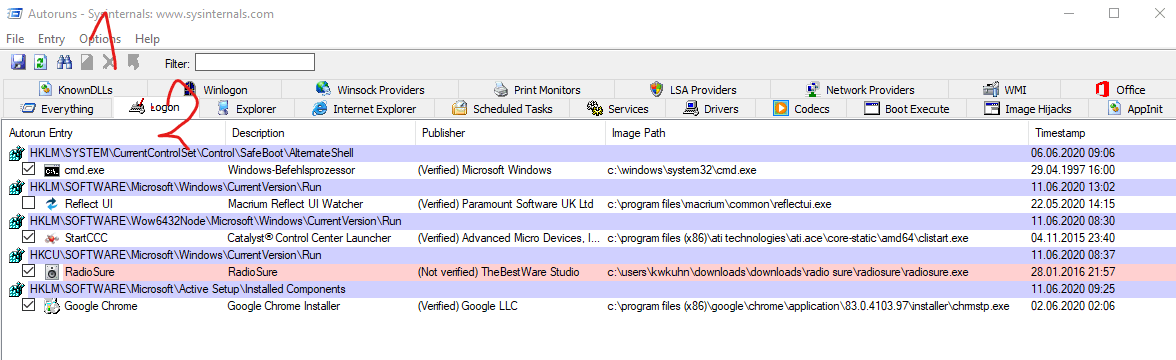
Task: Uncheck the cmd.exe autorun entry
Action: 28,170
